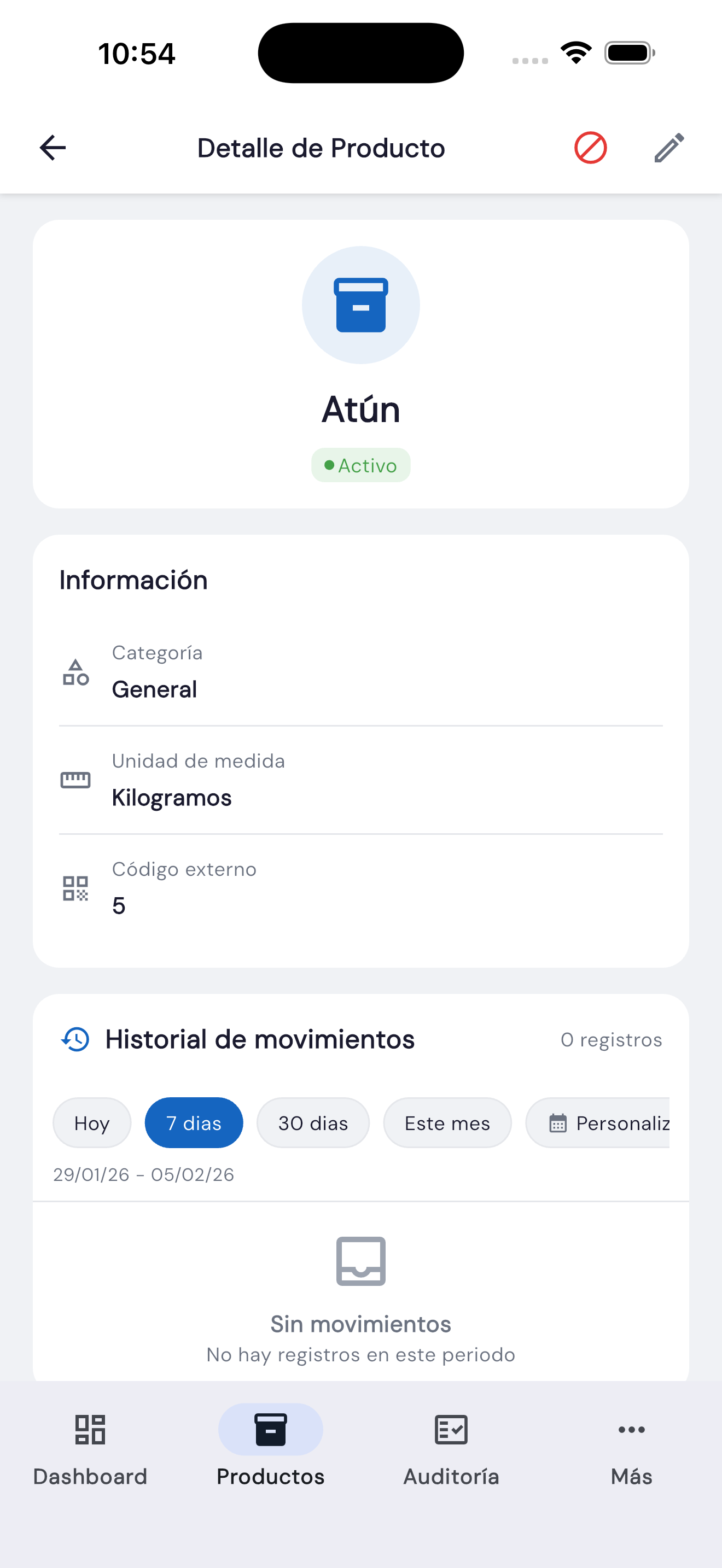
Task: Select the Este mes filter chip
Action: (x=447, y=1123)
